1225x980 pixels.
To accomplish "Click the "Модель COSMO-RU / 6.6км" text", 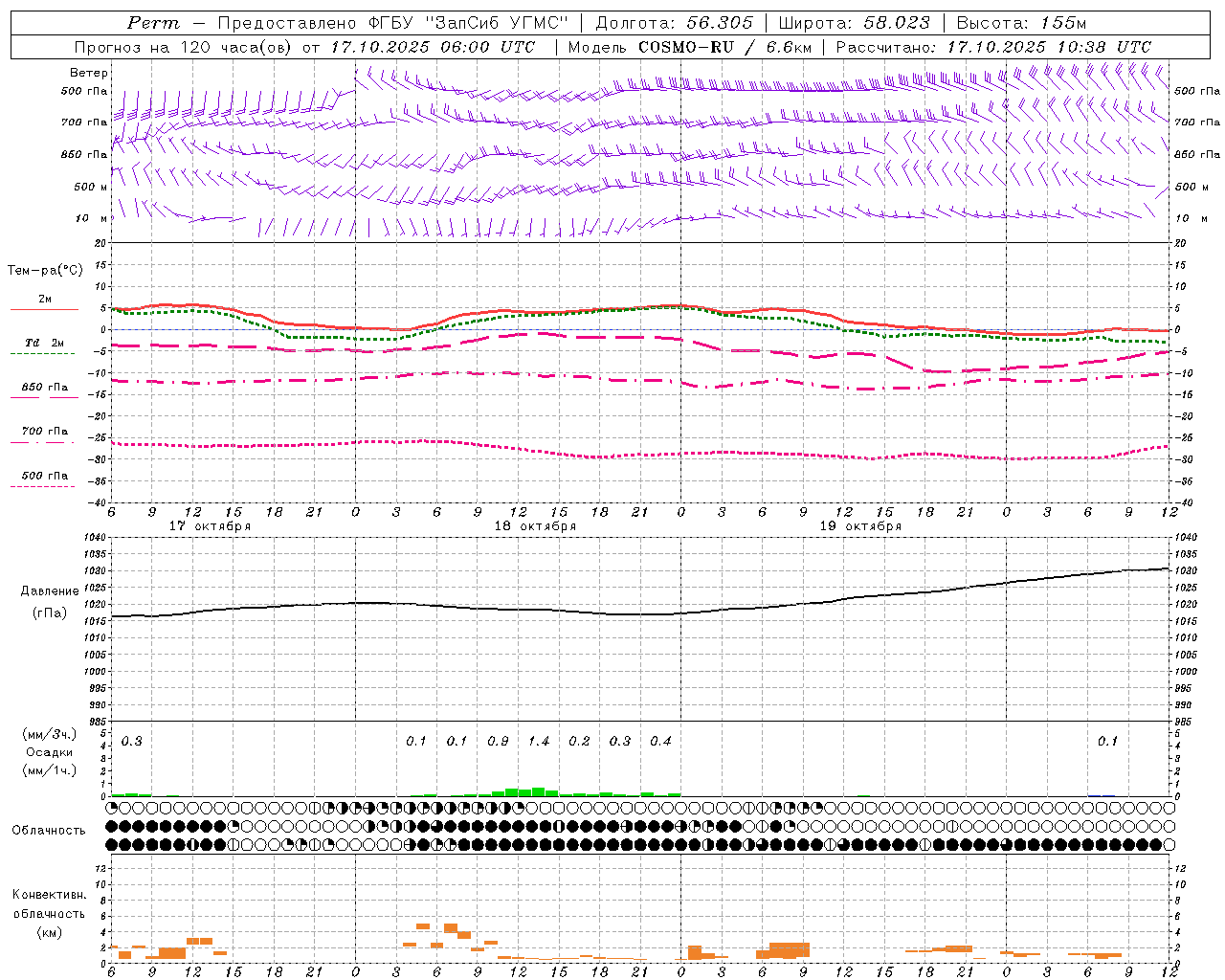I will [x=689, y=47].
